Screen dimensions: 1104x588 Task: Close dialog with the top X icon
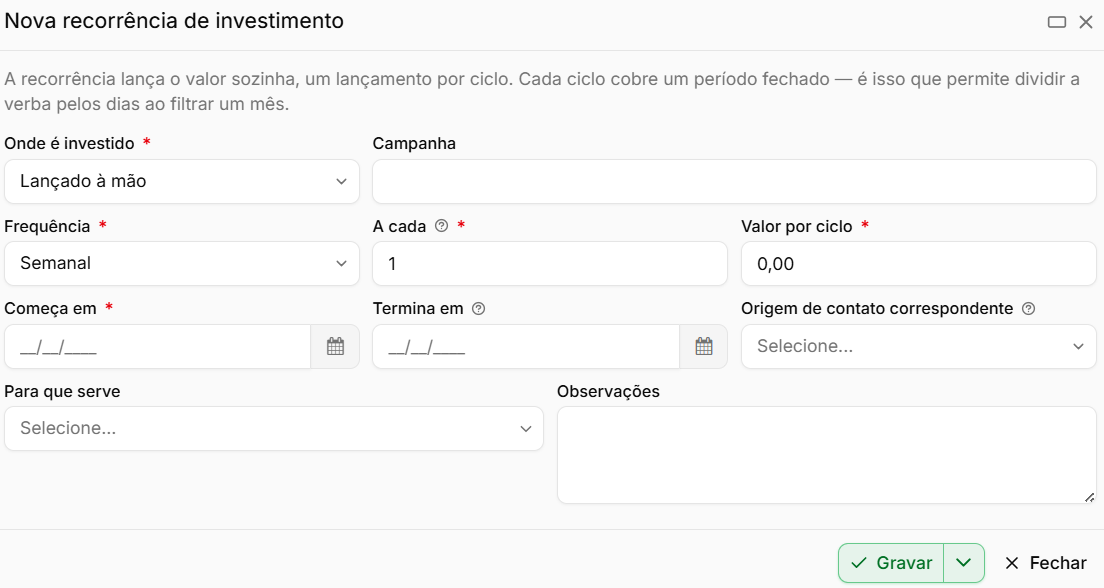[x=1086, y=22]
